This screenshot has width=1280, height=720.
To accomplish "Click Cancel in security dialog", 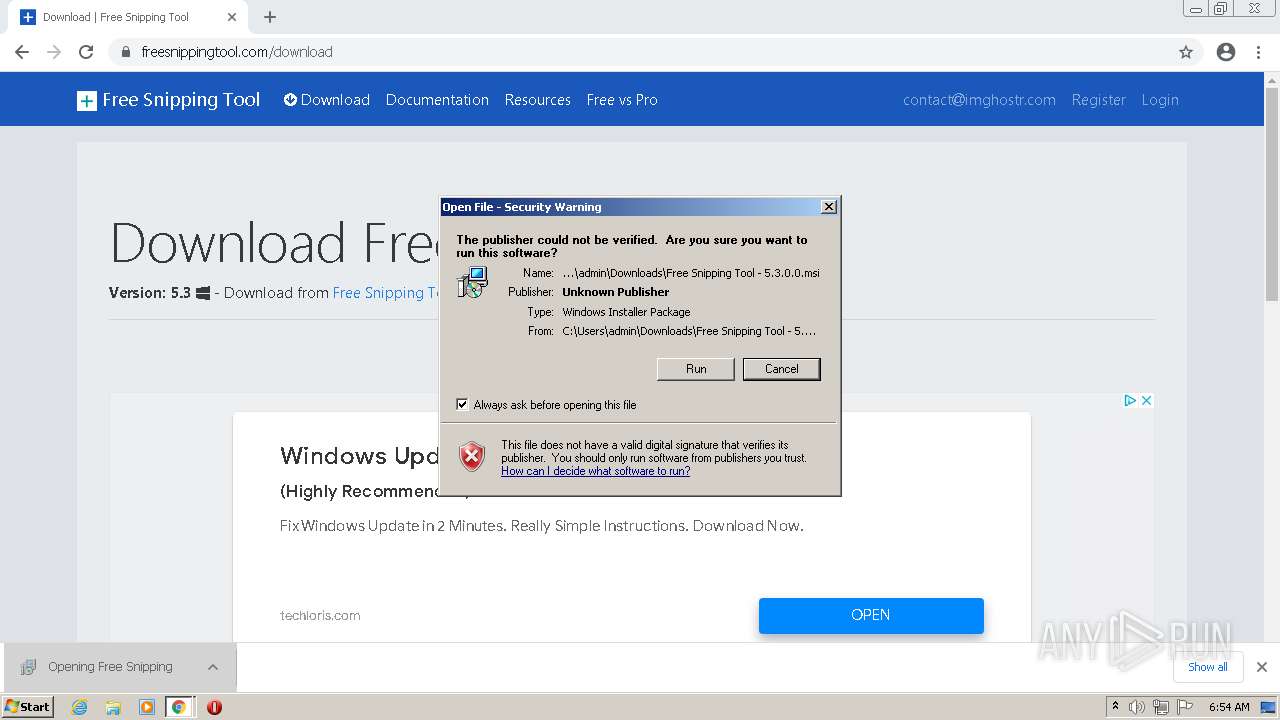I will (782, 369).
